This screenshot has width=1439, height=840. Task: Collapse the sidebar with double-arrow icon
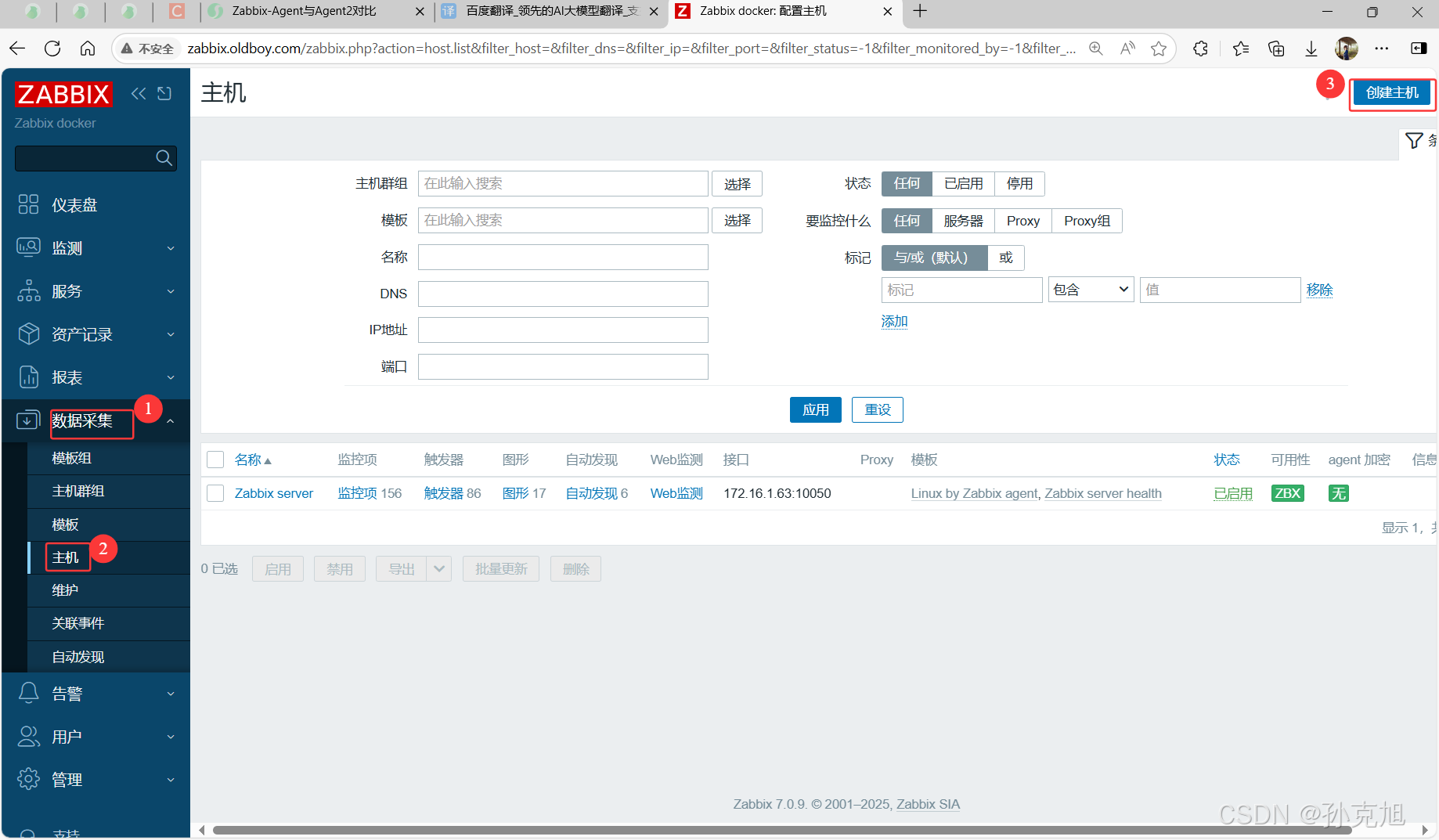pos(139,94)
